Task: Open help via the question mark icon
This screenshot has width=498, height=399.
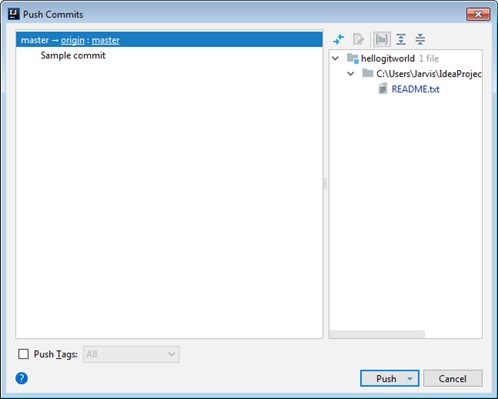Action: pos(22,378)
